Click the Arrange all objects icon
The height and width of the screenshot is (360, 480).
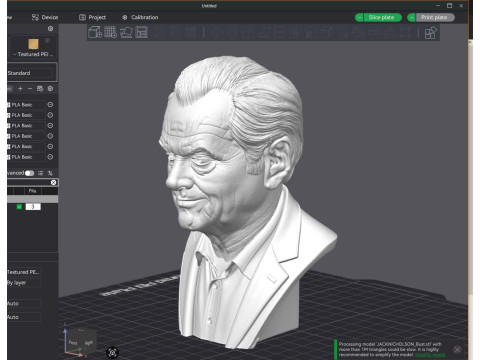point(142,32)
